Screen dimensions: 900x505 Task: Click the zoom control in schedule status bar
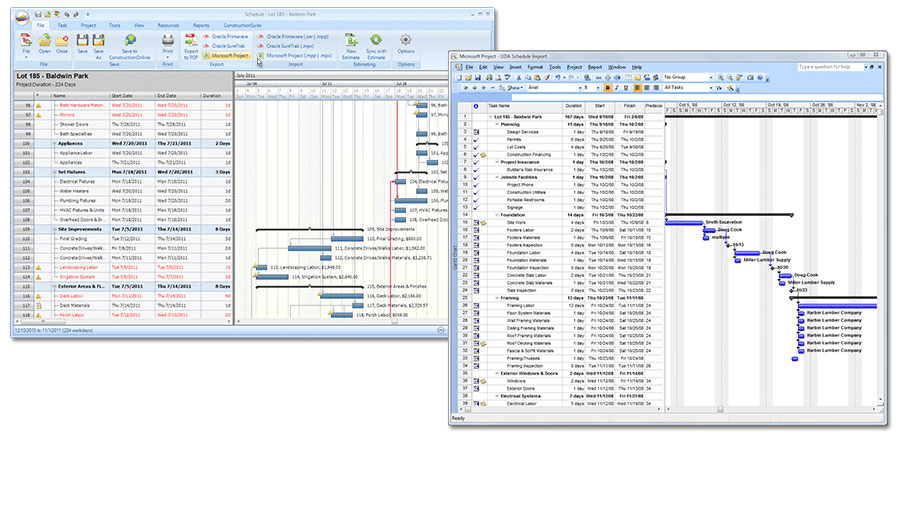pyautogui.click(x=441, y=330)
